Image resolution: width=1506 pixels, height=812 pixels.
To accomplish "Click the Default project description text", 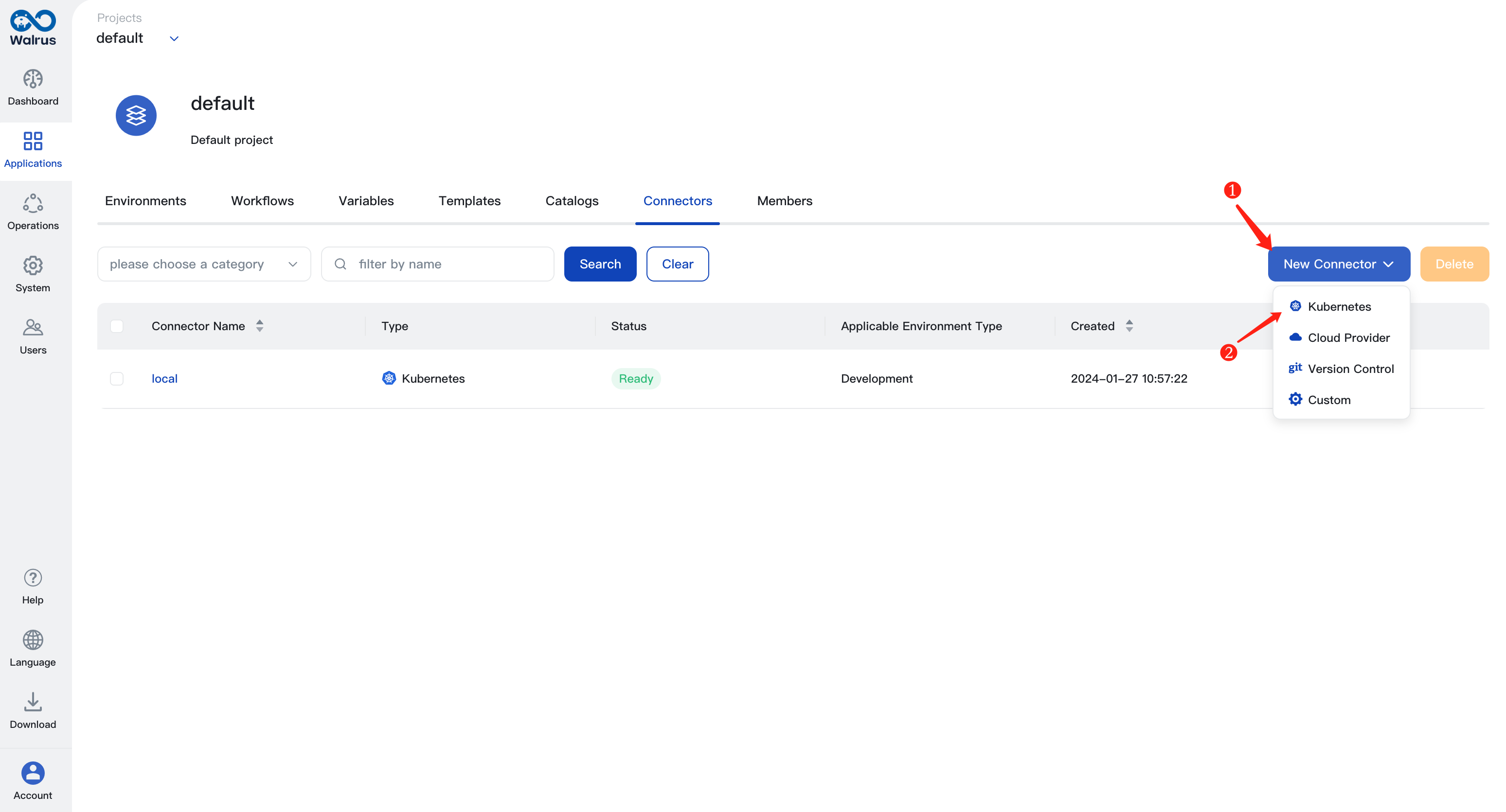I will [x=232, y=140].
